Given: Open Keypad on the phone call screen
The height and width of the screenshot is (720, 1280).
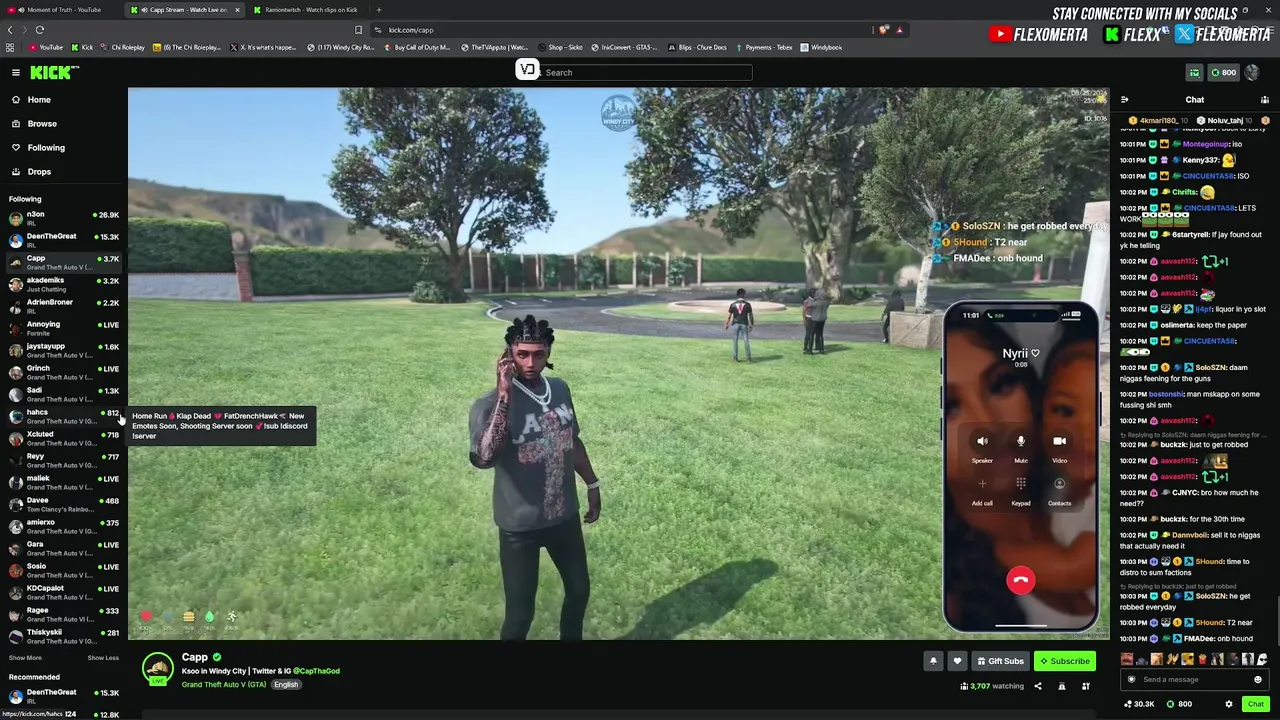Looking at the screenshot, I should (1021, 484).
